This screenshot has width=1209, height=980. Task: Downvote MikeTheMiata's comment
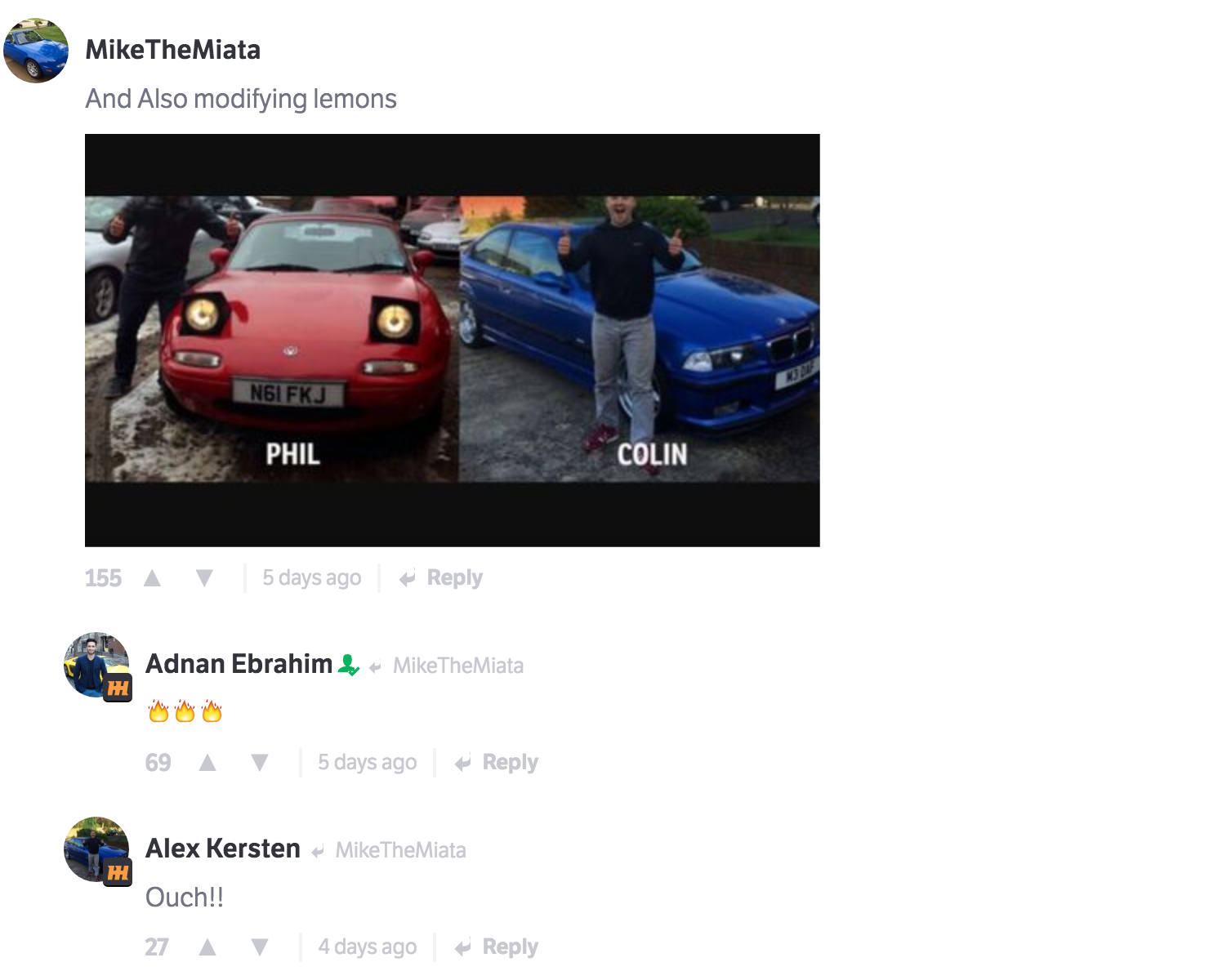pos(204,578)
